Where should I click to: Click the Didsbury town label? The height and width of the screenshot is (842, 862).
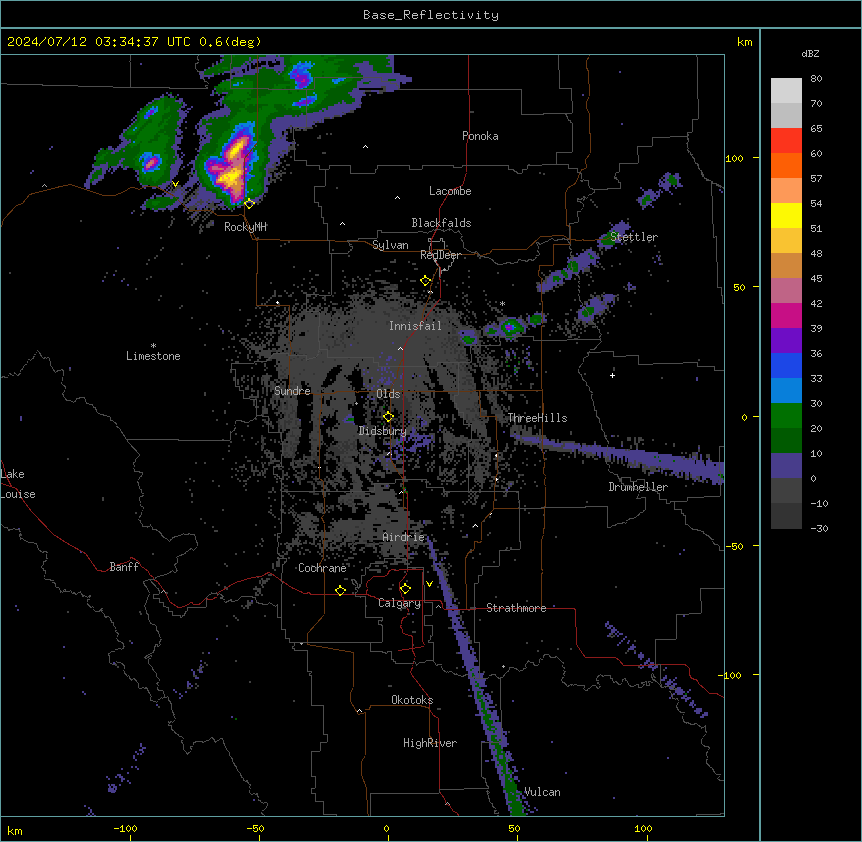pos(382,431)
